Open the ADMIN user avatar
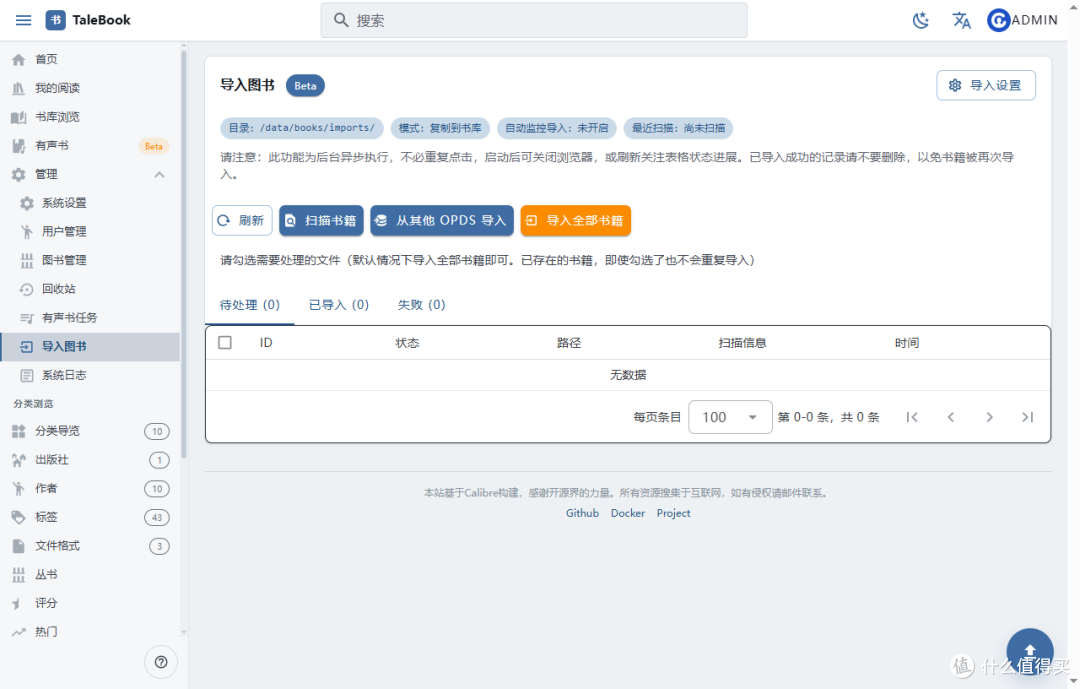 click(x=998, y=20)
